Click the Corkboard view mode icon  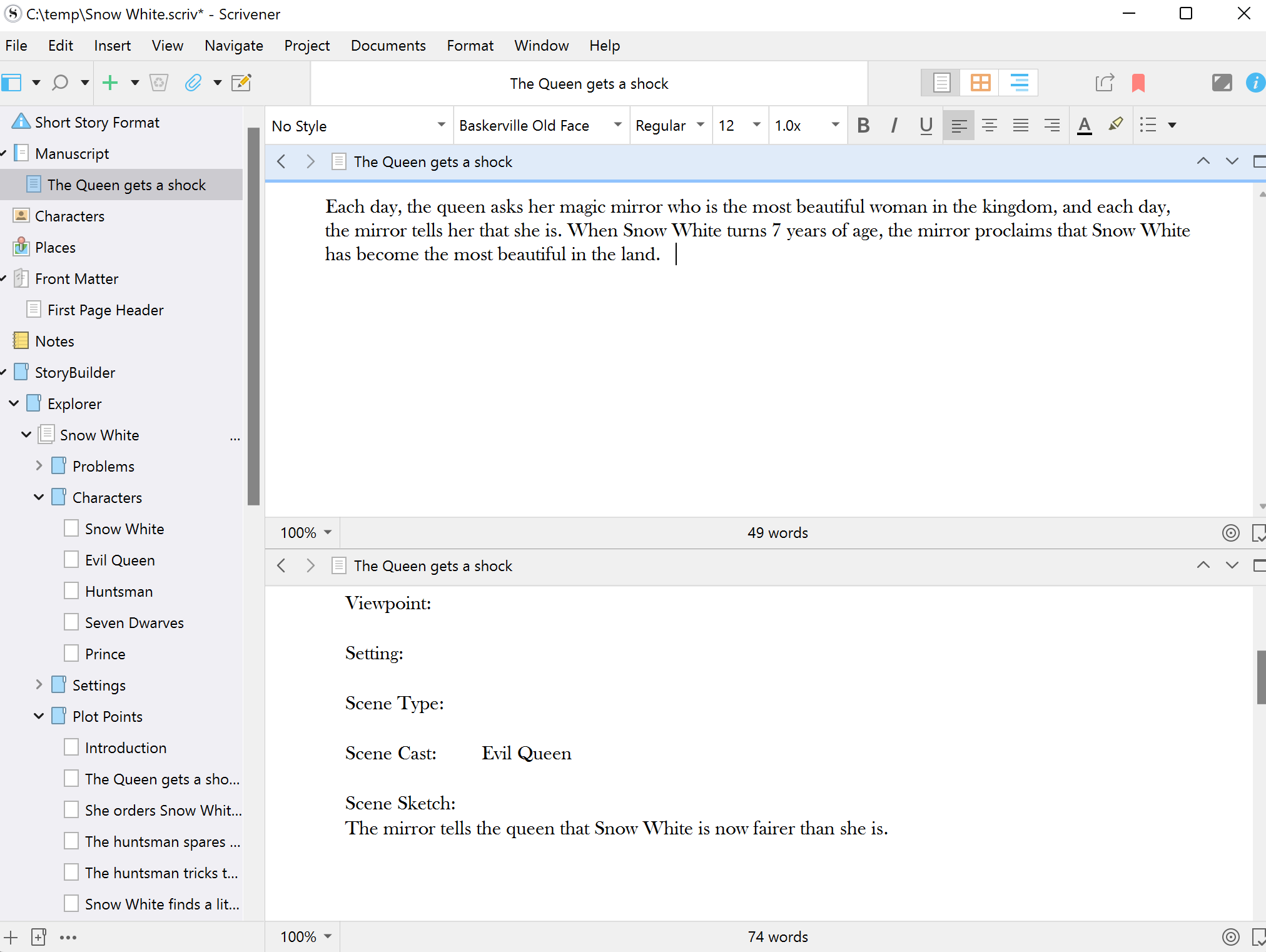pyautogui.click(x=980, y=83)
